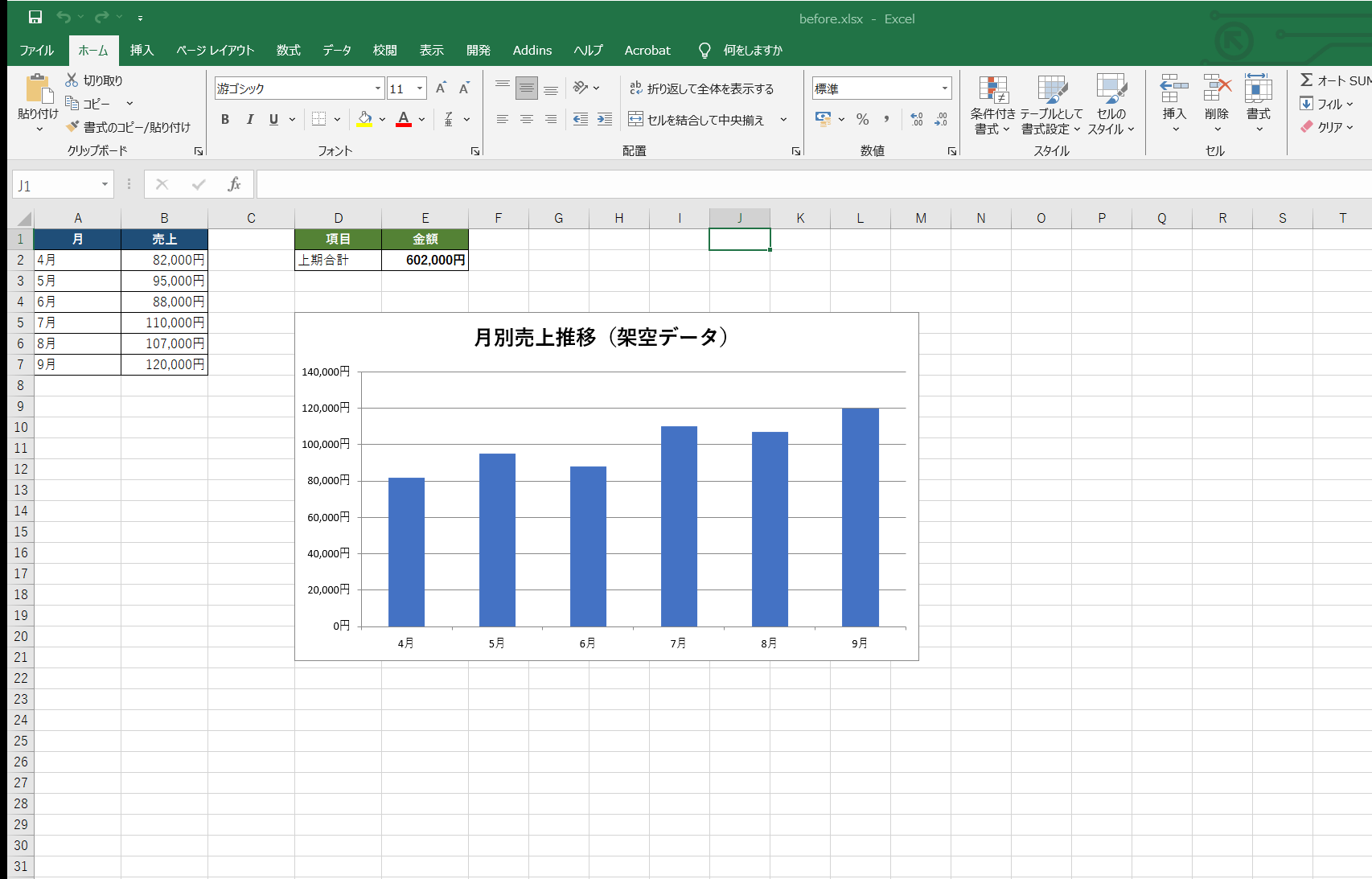Click the percent style icon
The width and height of the screenshot is (1372, 879).
(863, 119)
